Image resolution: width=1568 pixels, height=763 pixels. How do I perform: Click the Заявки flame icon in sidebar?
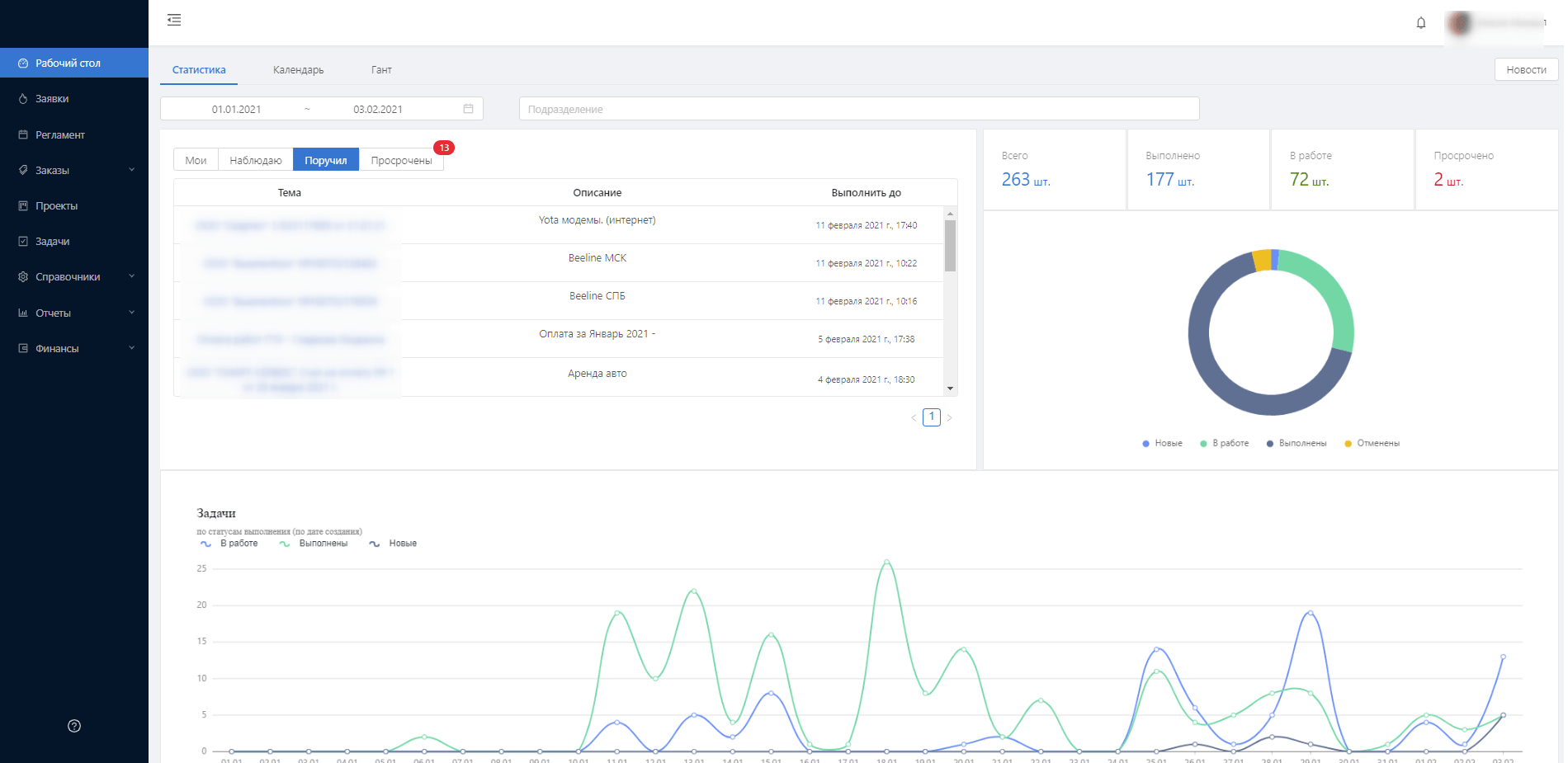click(23, 99)
